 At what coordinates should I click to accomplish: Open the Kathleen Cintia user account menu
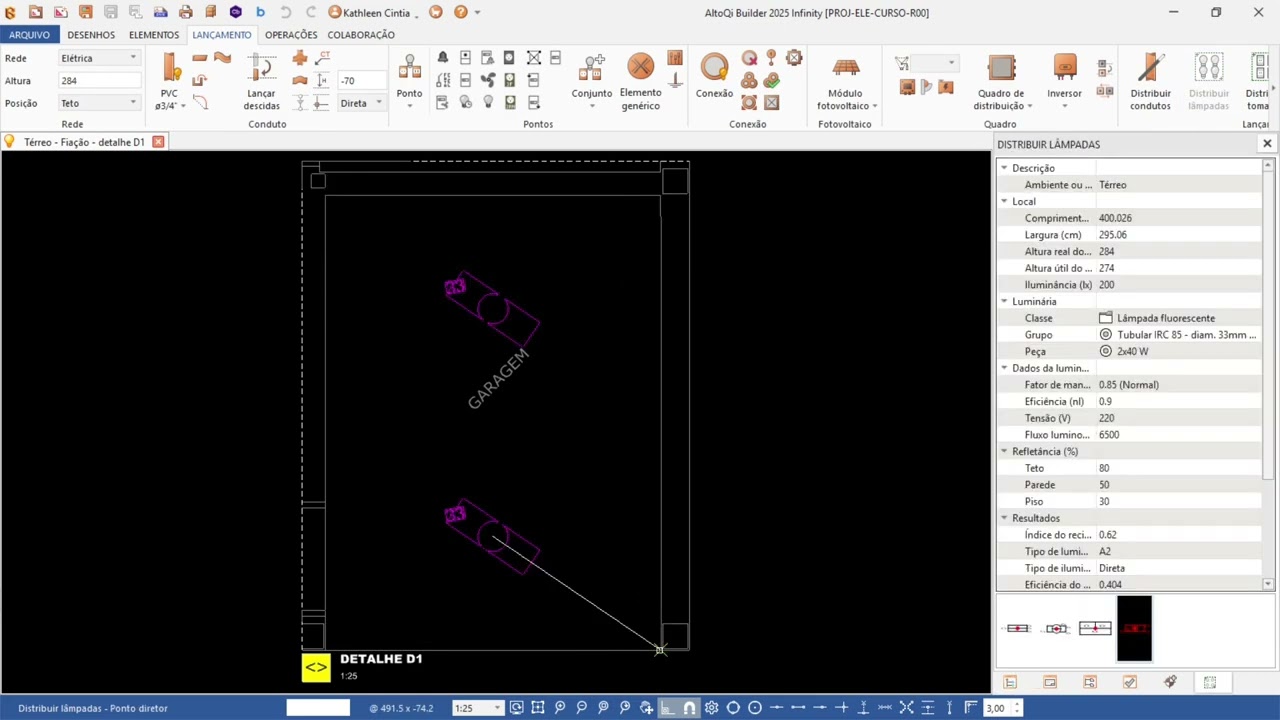(375, 12)
